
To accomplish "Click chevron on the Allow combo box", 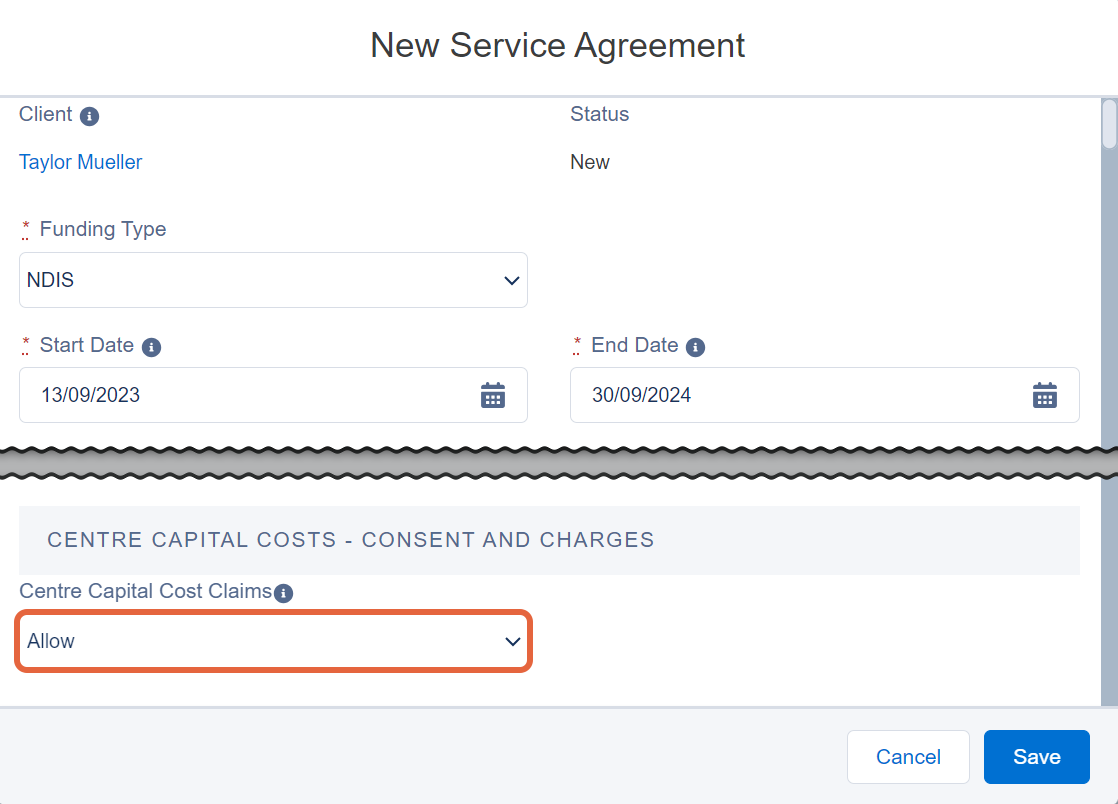I will (512, 641).
